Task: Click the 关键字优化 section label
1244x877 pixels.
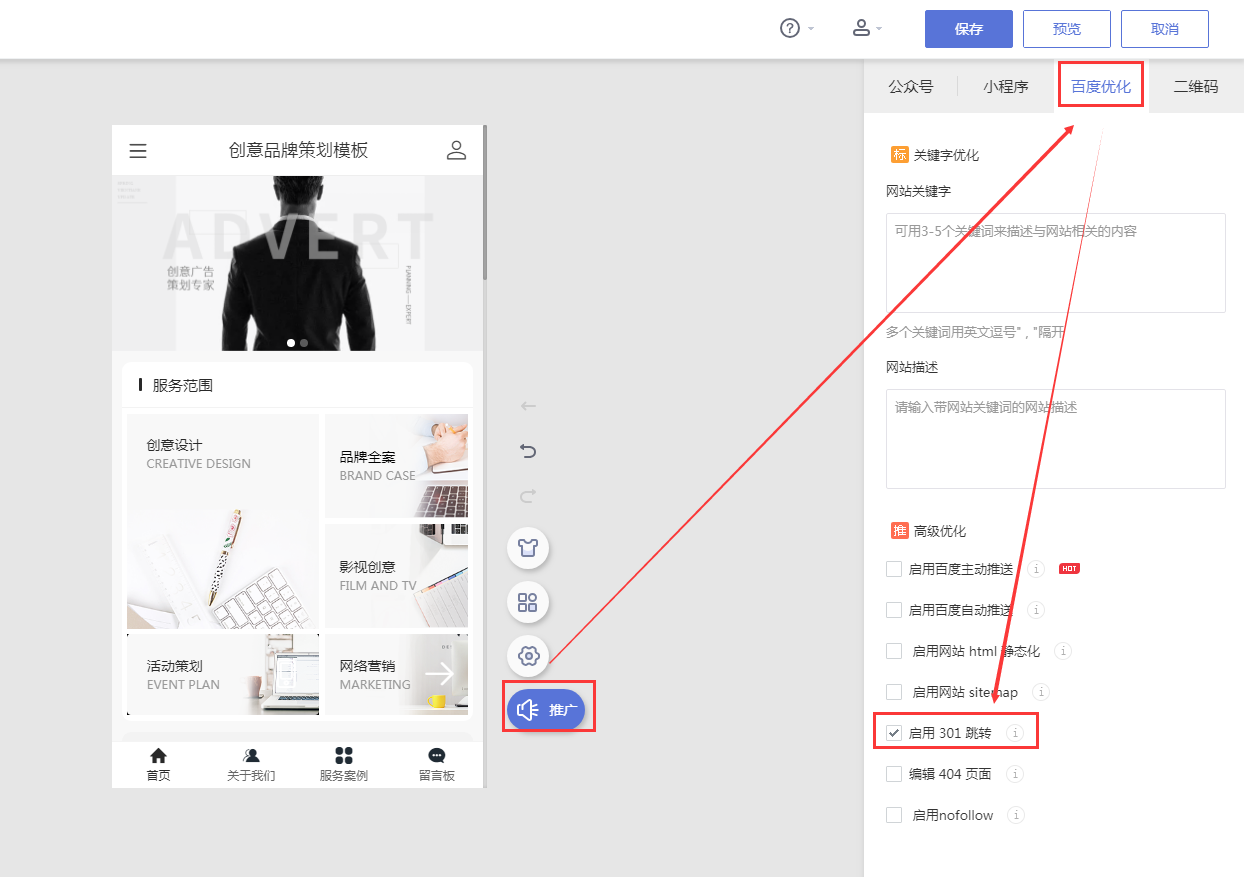Action: pos(946,155)
